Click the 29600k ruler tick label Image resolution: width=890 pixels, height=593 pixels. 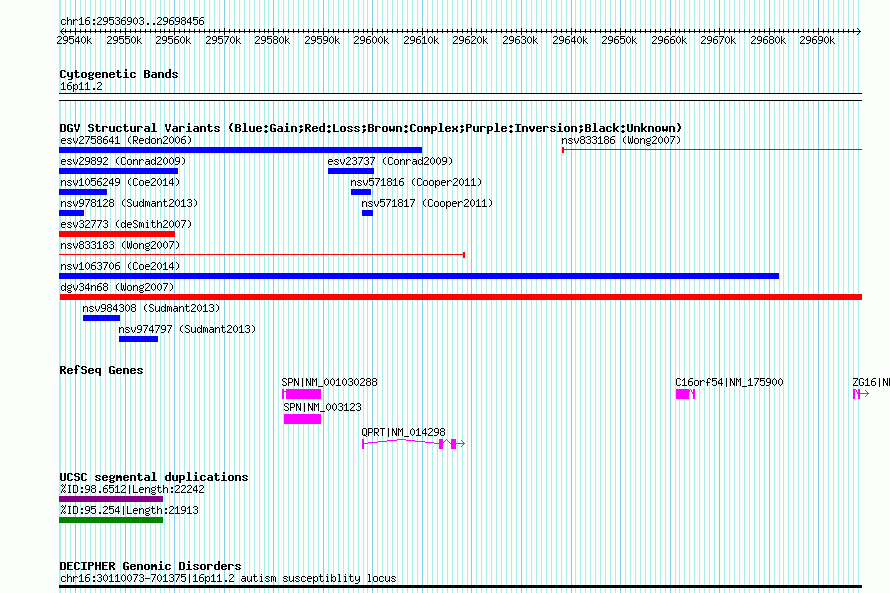371,40
